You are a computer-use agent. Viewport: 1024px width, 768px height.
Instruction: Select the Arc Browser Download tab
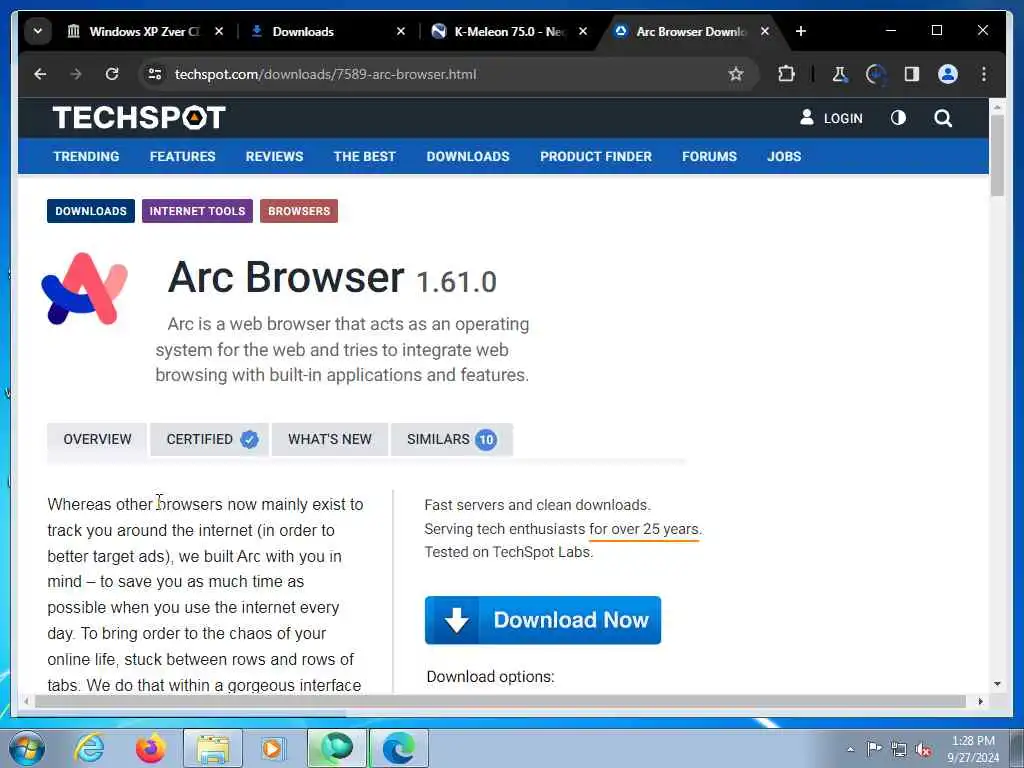[691, 31]
